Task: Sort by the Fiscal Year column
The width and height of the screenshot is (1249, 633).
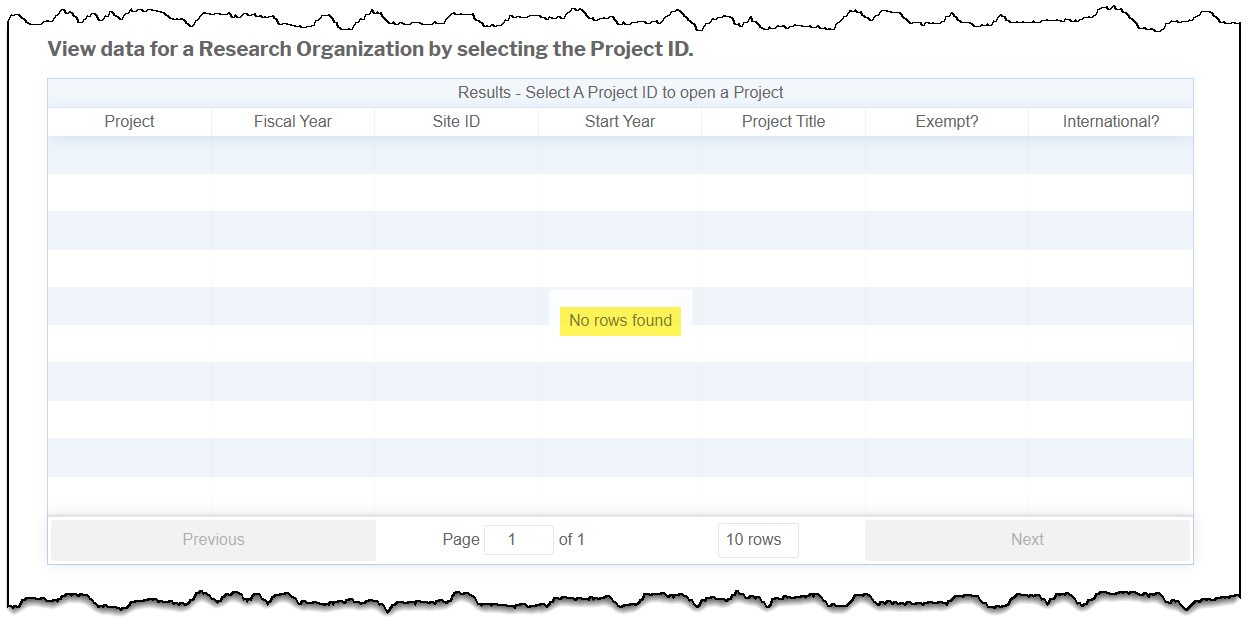Action: coord(292,122)
